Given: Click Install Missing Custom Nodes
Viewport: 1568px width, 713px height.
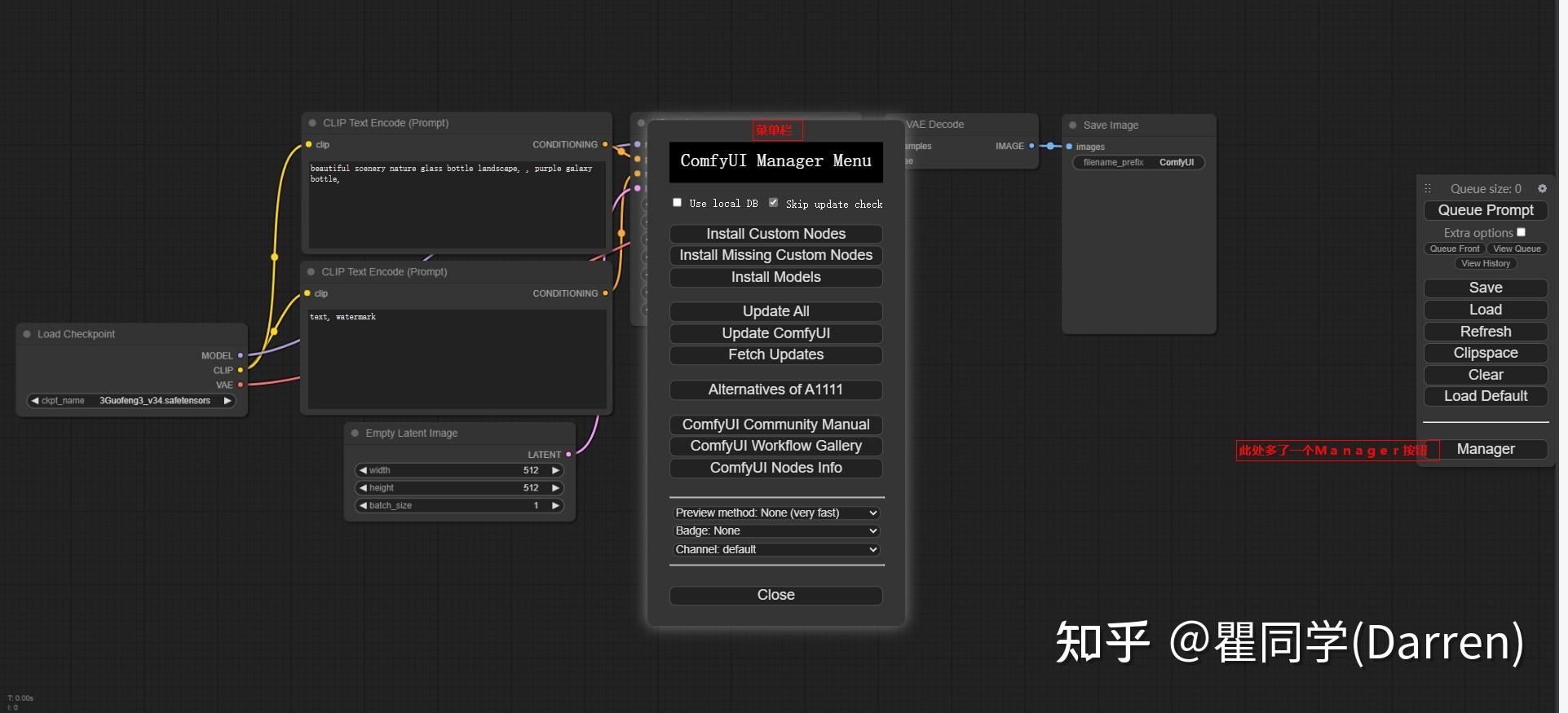Looking at the screenshot, I should (x=776, y=255).
